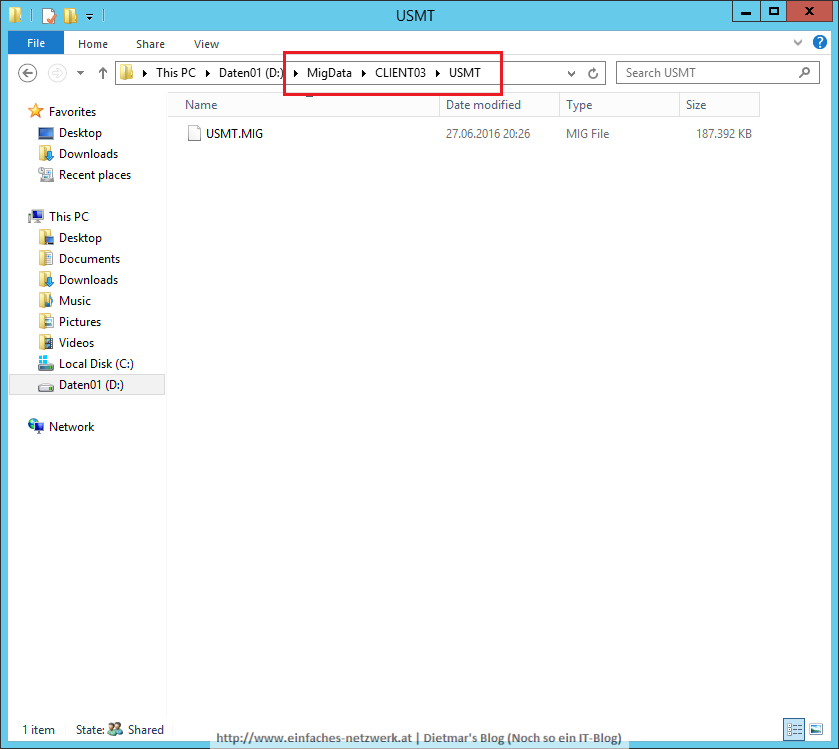Viewport: 839px width, 749px height.
Task: Open Downloads under This PC
Action: click(88, 280)
